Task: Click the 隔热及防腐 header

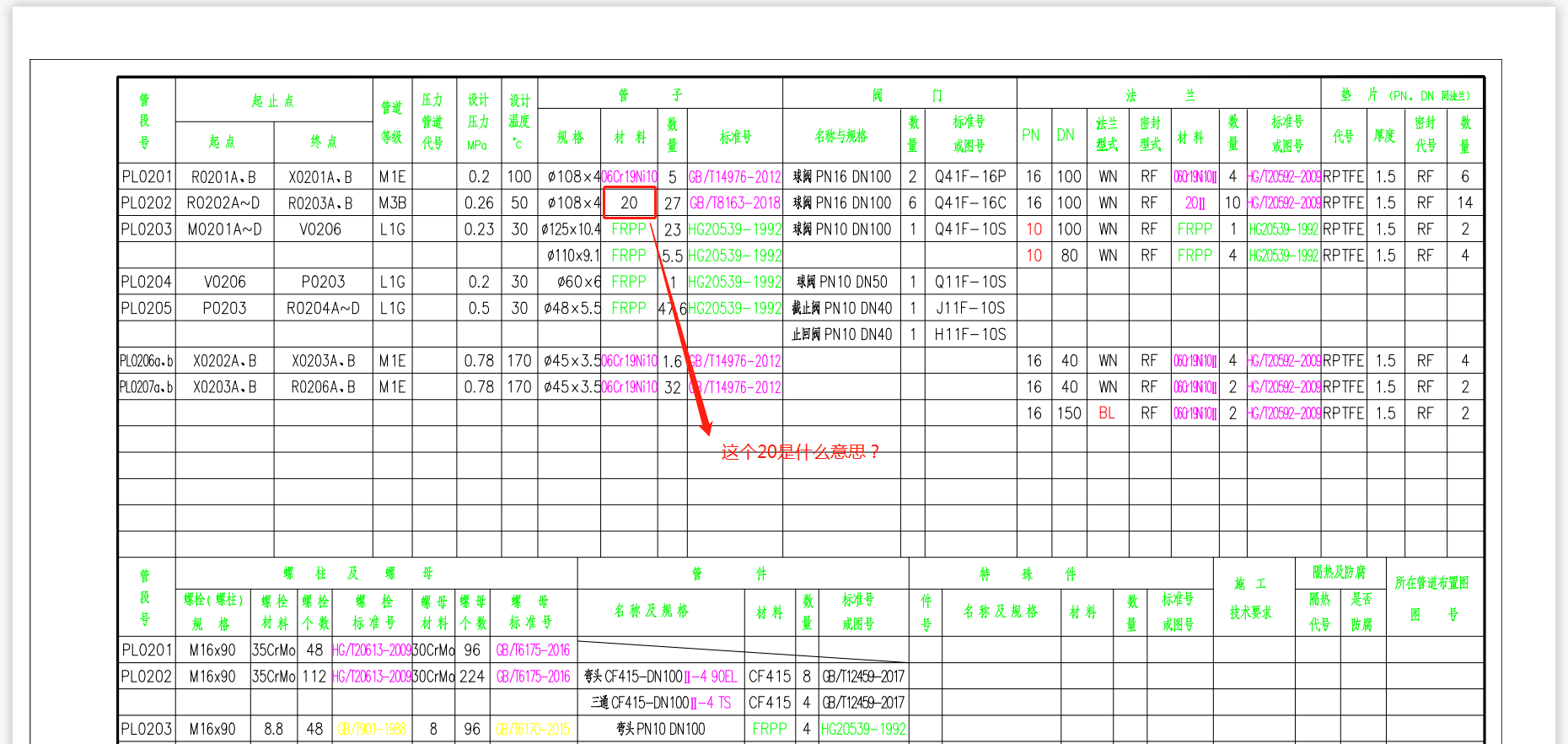Action: tap(1339, 573)
